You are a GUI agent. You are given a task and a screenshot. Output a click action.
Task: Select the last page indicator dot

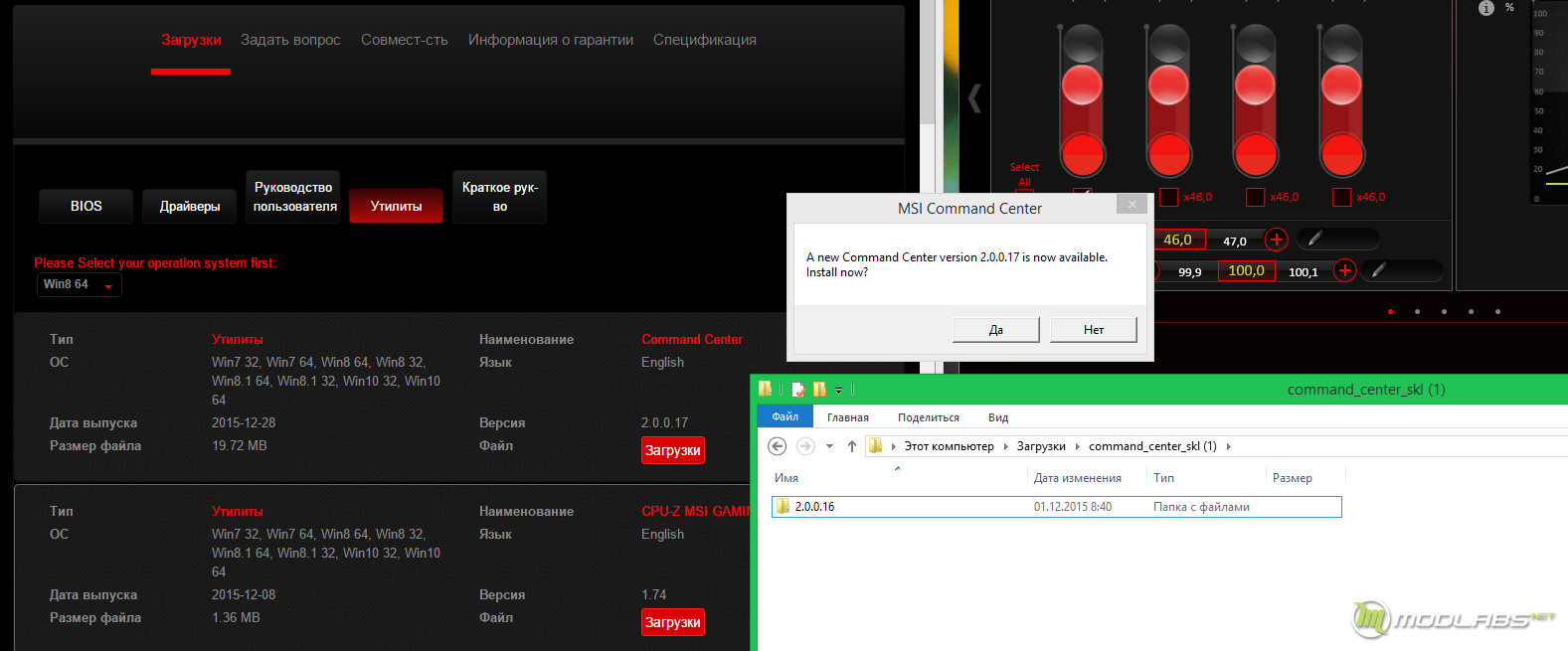pyautogui.click(x=1497, y=311)
